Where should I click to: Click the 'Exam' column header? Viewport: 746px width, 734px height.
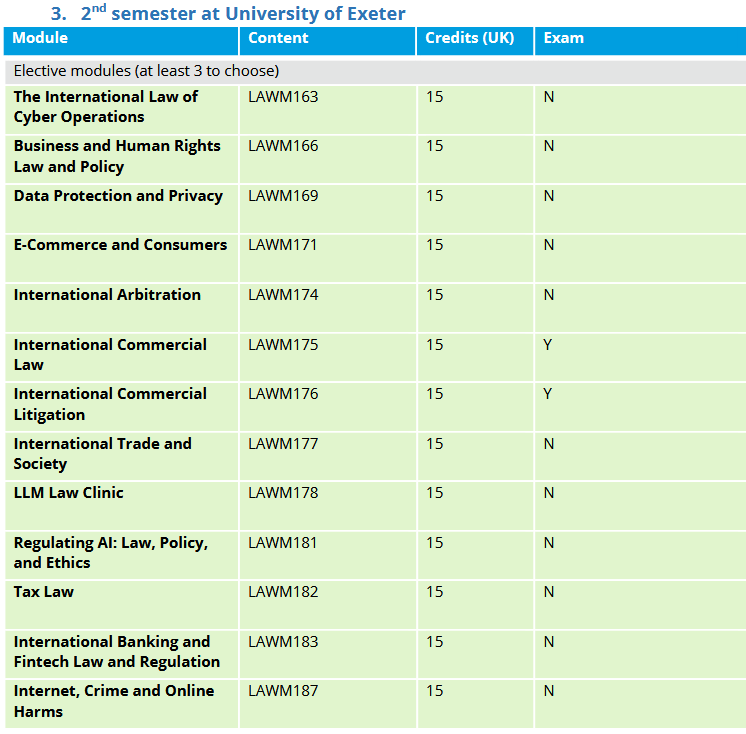point(563,38)
